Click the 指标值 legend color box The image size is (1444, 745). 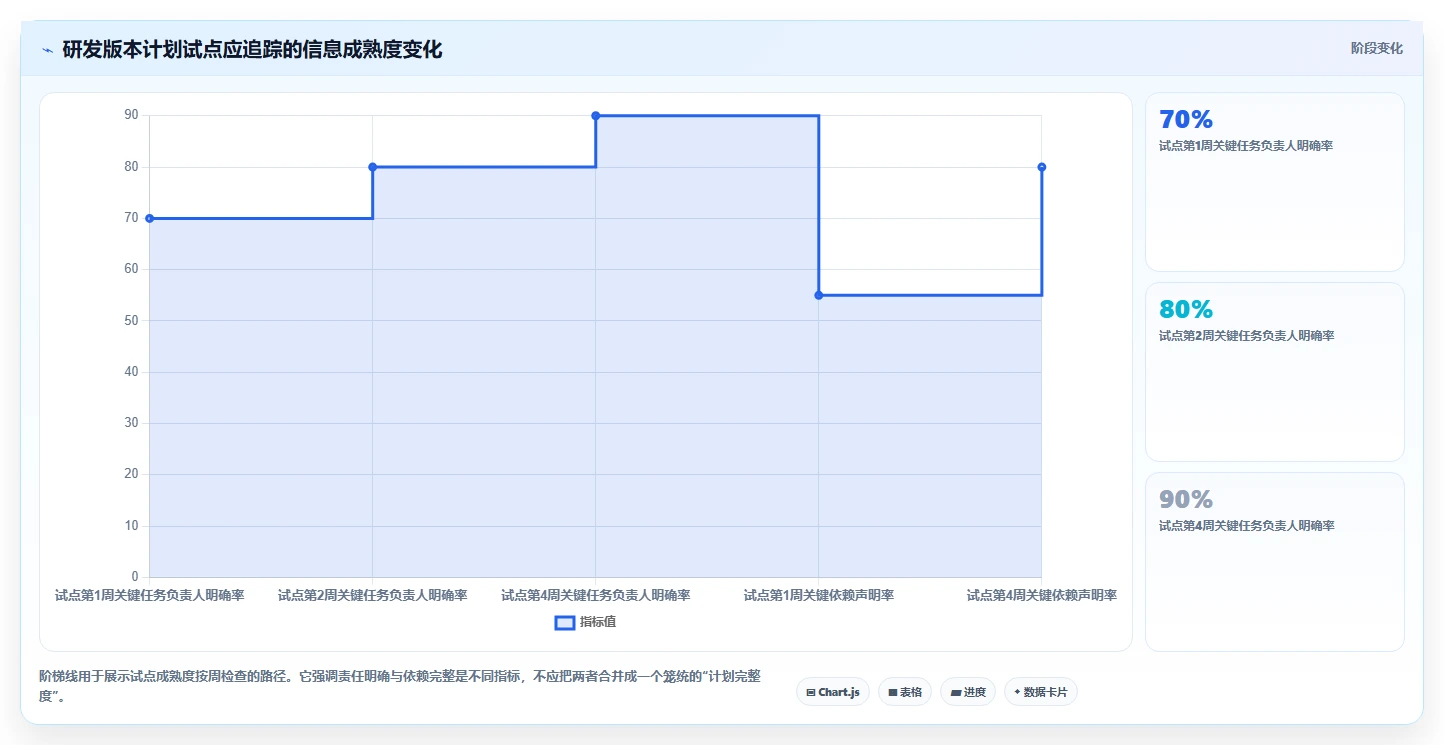click(564, 622)
